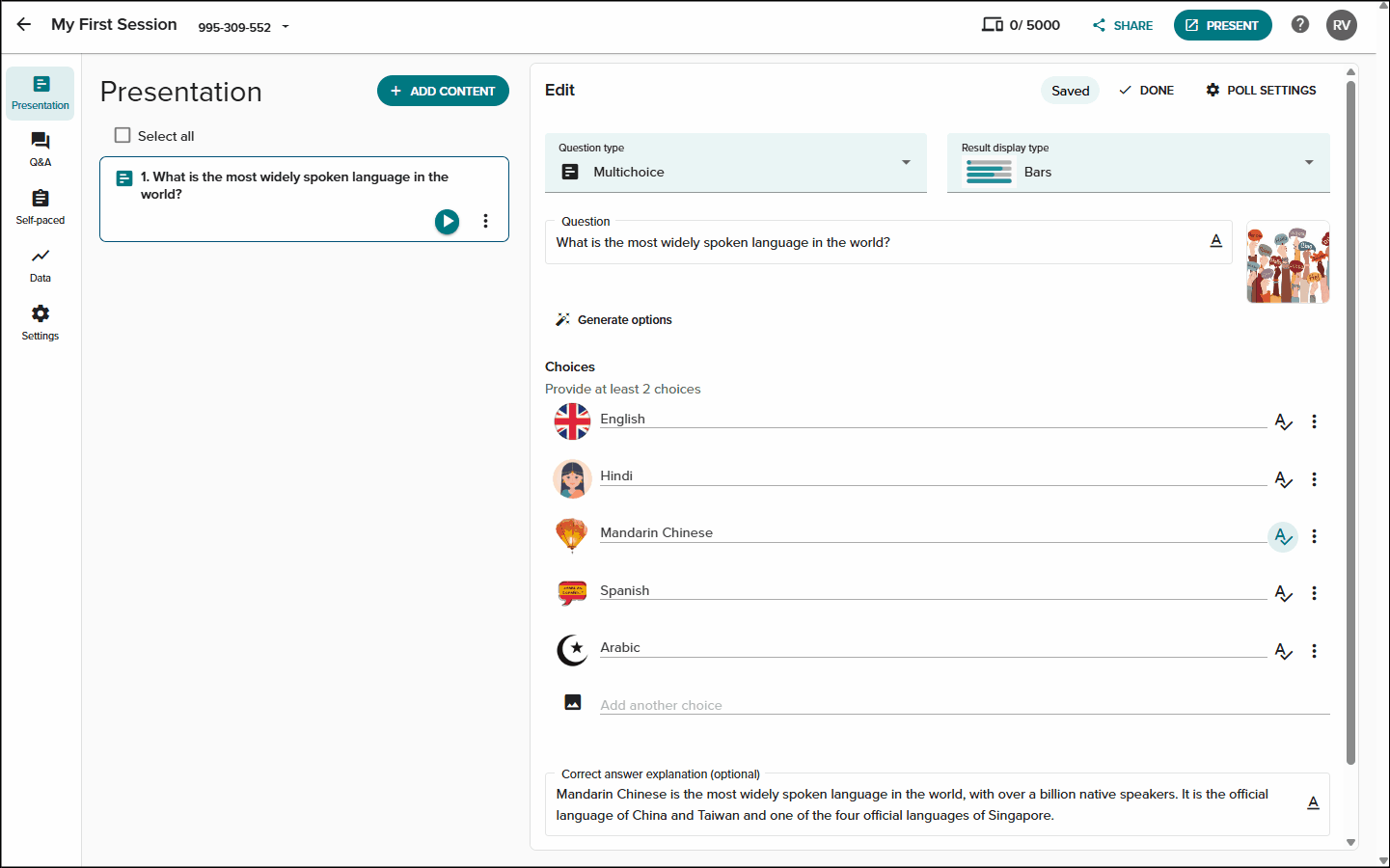The width and height of the screenshot is (1390, 868).
Task: Activate question 1 with the play button
Action: (447, 221)
